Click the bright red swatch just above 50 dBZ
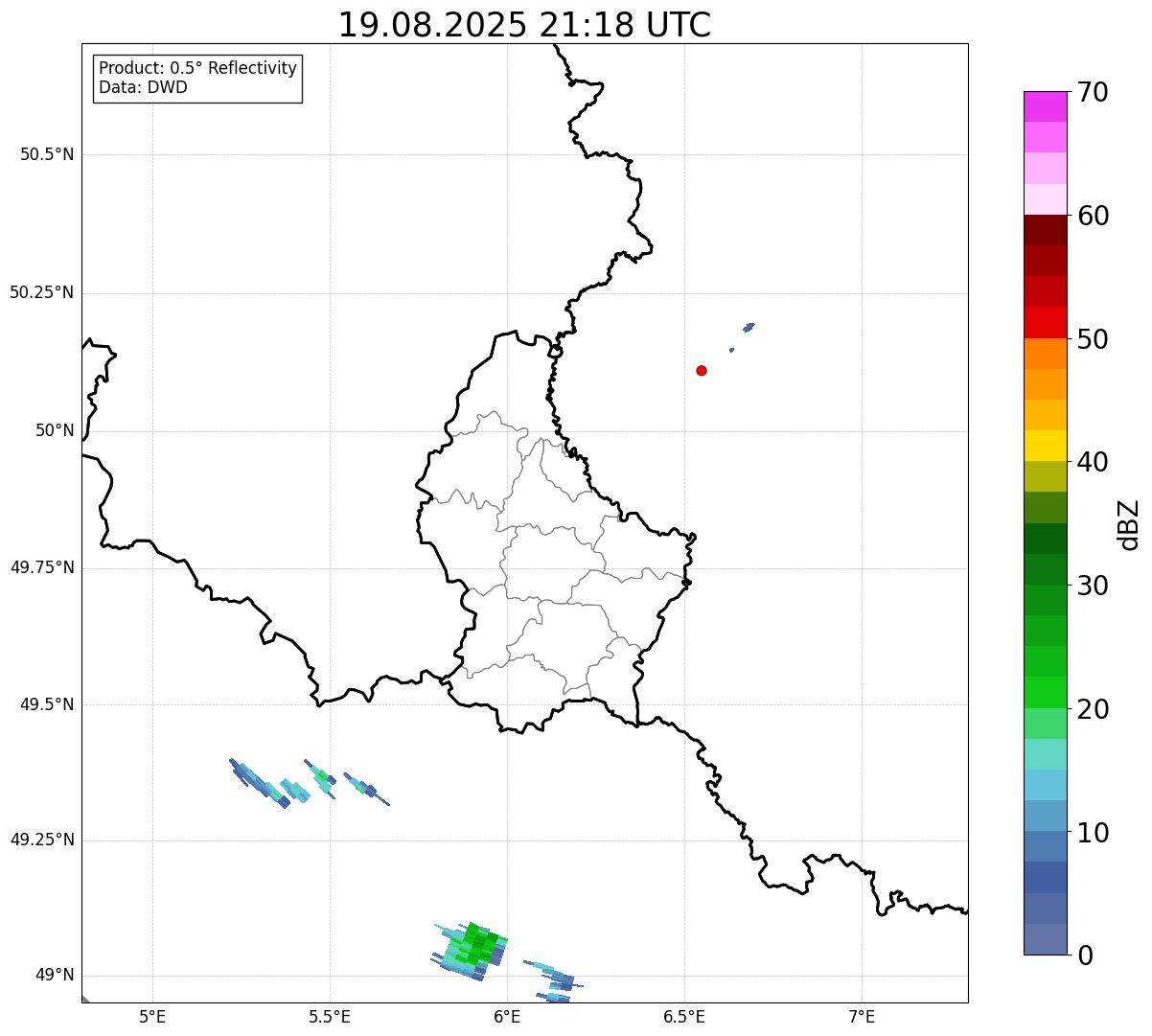This screenshot has height=1036, width=1152. coord(1045,323)
